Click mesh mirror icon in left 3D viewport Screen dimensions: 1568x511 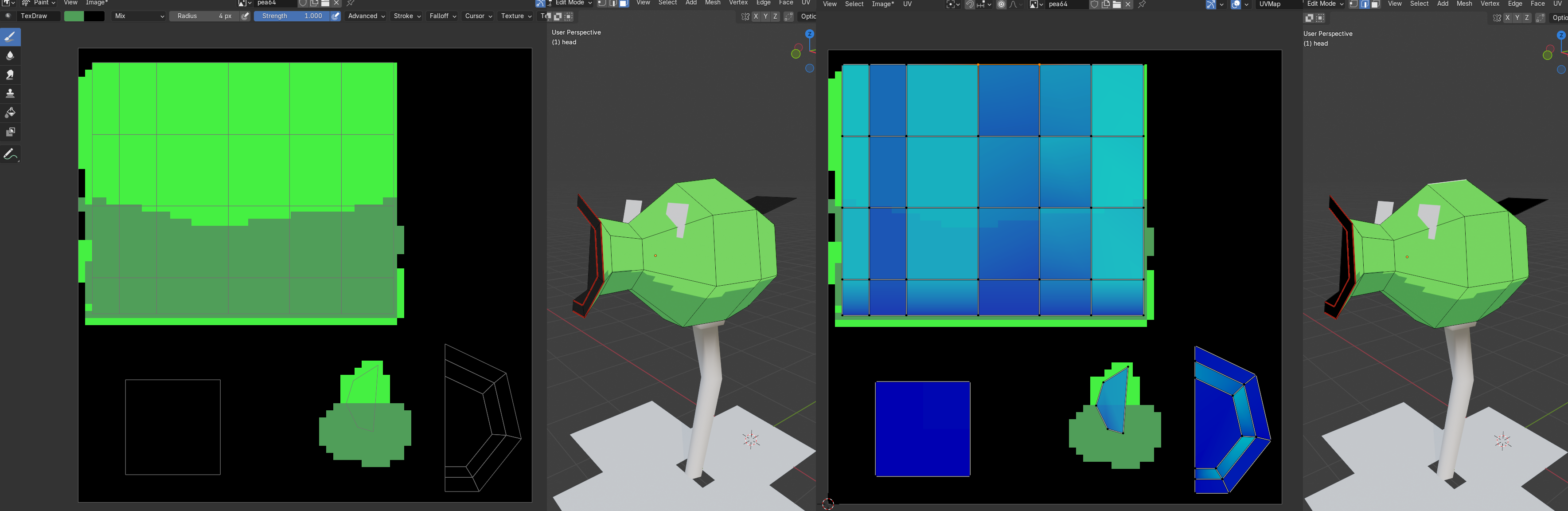[x=745, y=16]
